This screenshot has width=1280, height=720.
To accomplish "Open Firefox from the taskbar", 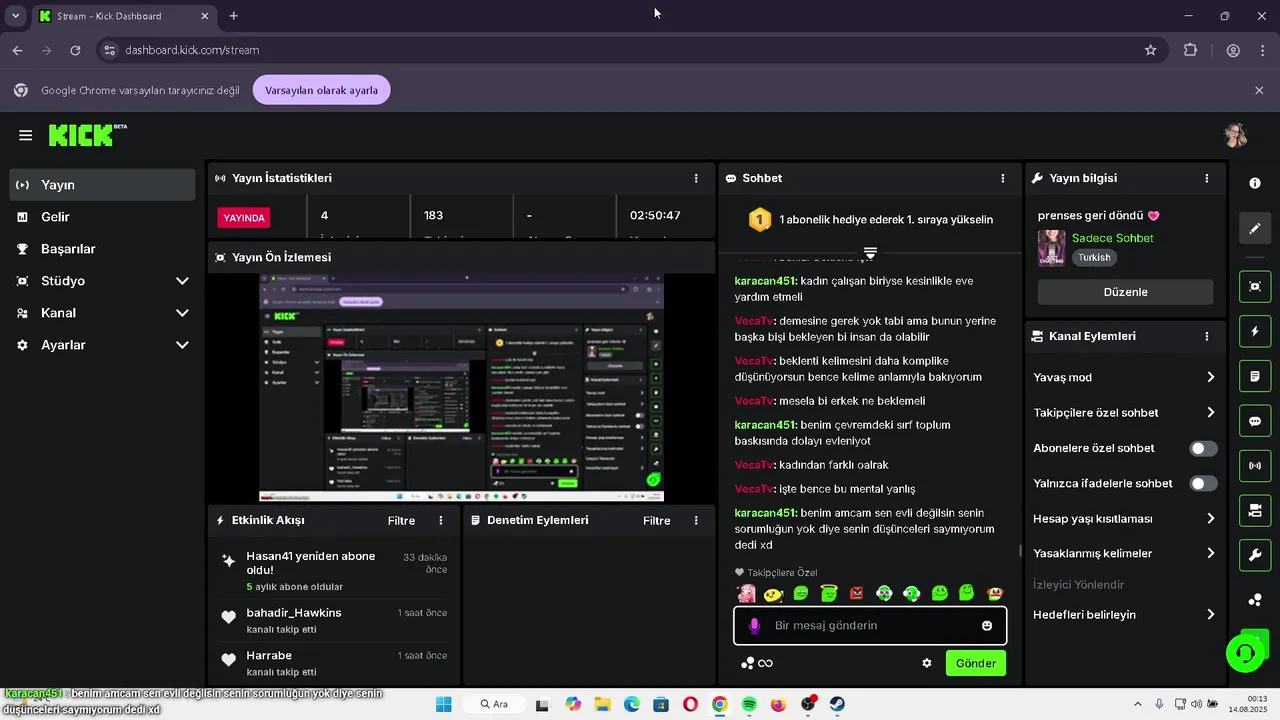I will pos(778,705).
